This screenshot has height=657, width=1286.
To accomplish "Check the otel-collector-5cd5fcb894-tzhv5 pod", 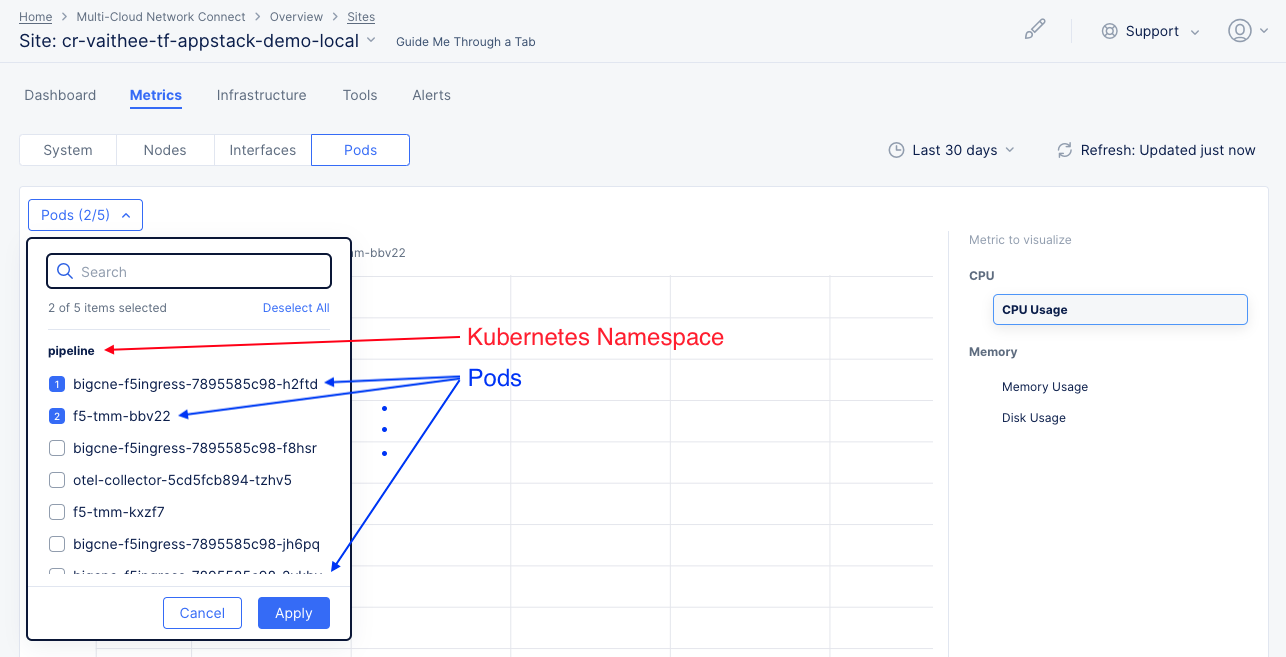I will coord(57,479).
